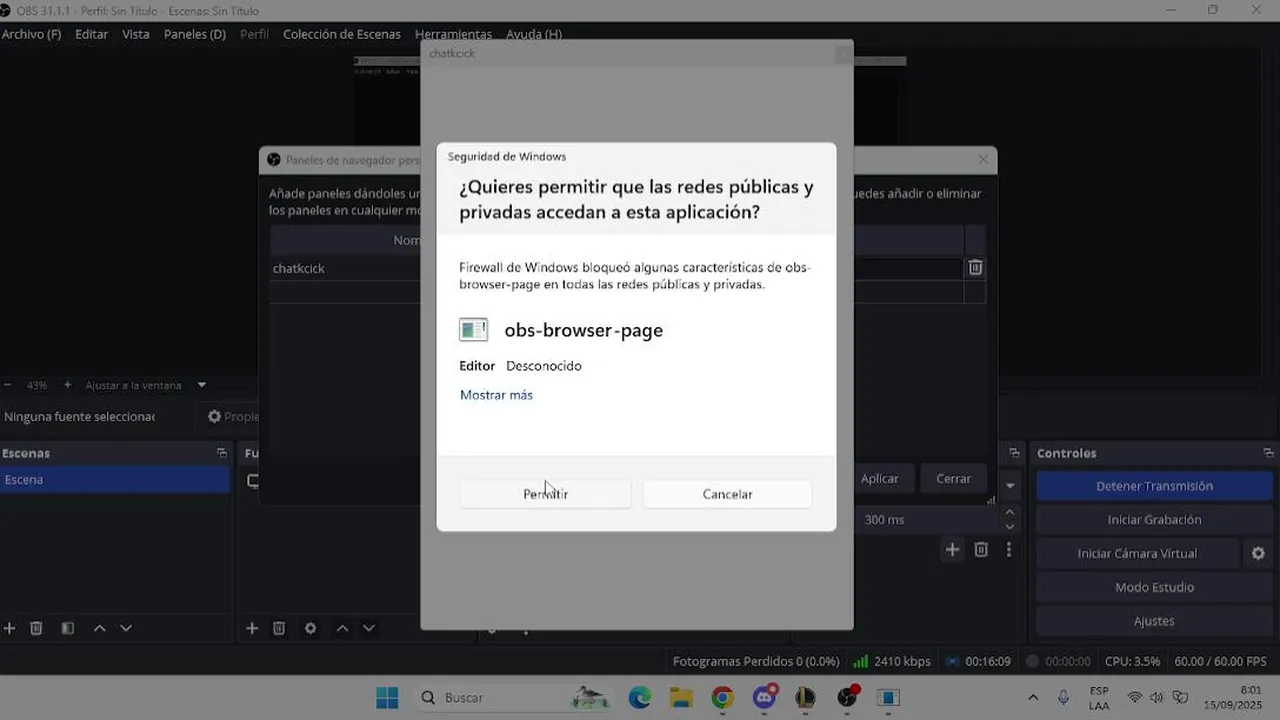Delete scene with trash icon in Escenas

pos(36,628)
